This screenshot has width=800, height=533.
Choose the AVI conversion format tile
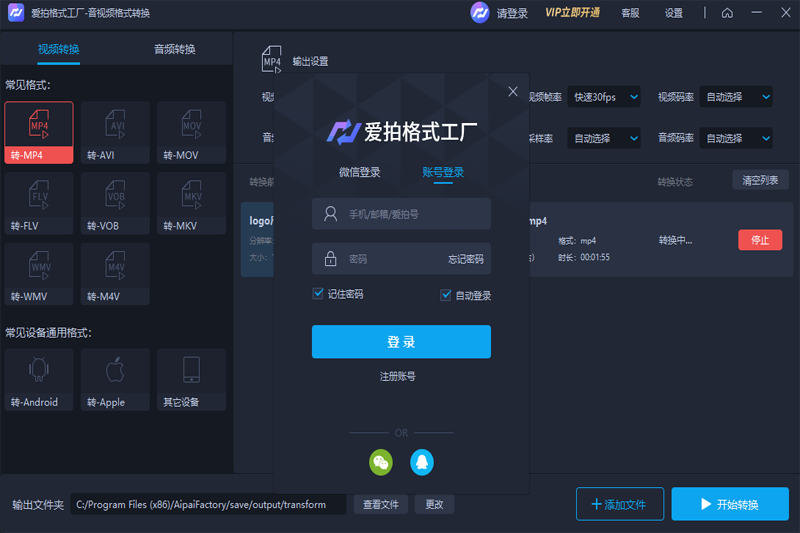point(115,133)
